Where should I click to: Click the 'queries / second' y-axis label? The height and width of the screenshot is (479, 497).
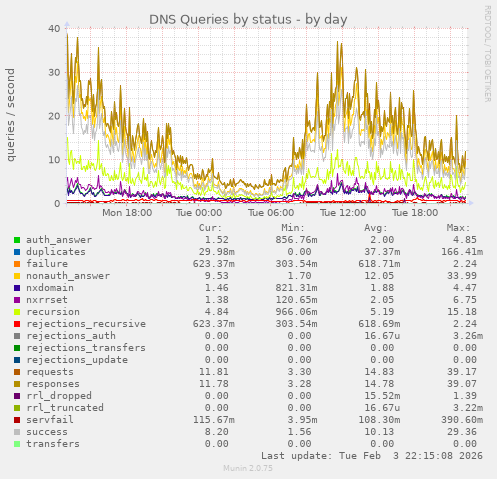[x=10, y=115]
